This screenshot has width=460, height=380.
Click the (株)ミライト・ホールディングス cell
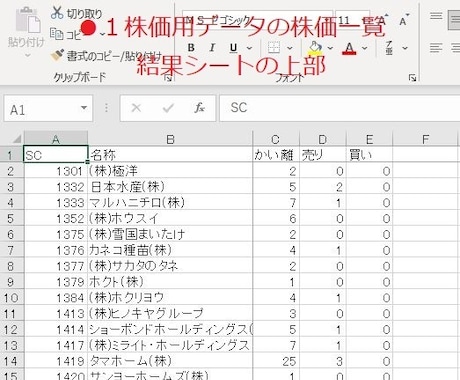pyautogui.click(x=170, y=345)
